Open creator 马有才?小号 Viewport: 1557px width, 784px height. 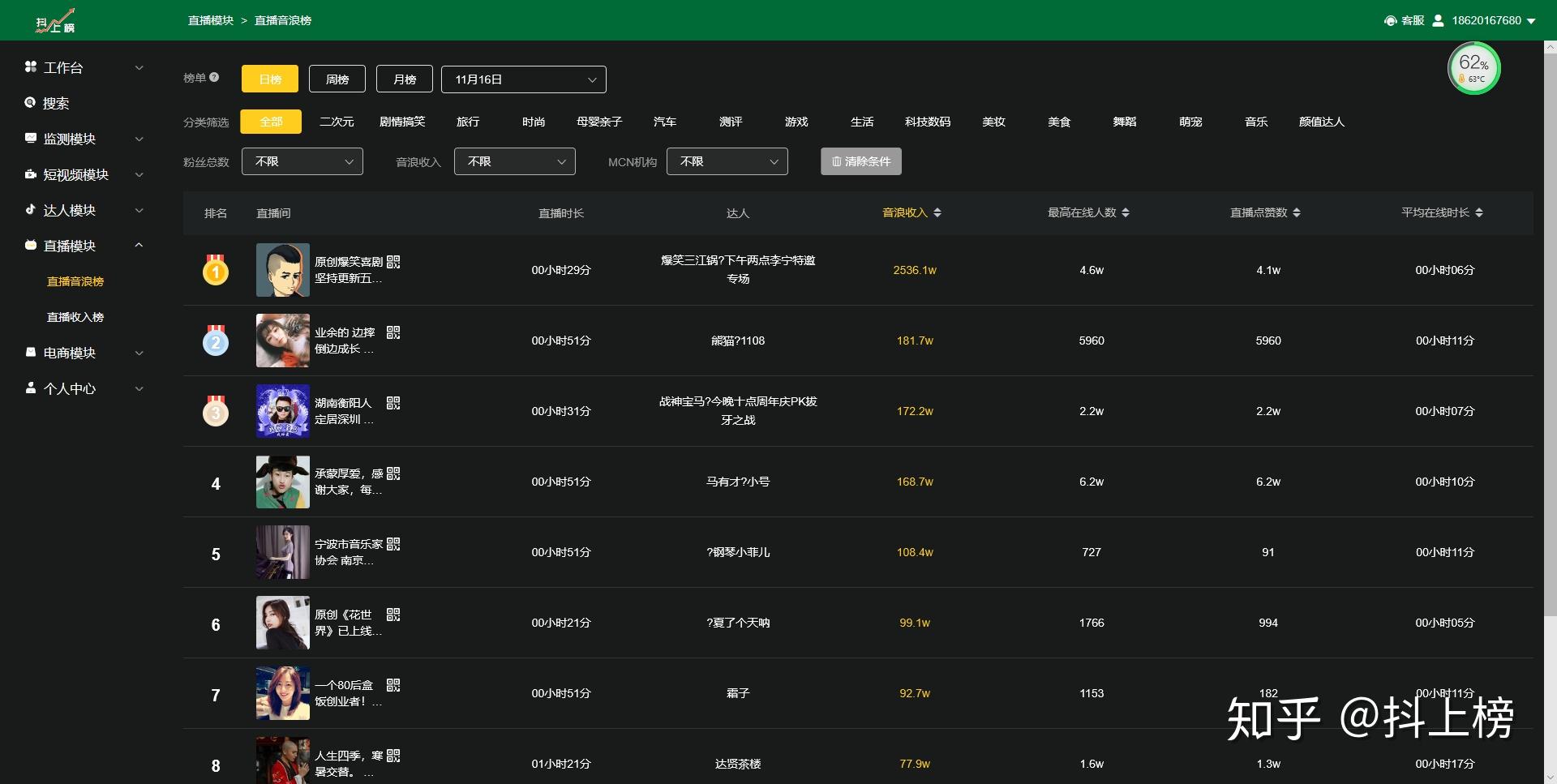738,482
